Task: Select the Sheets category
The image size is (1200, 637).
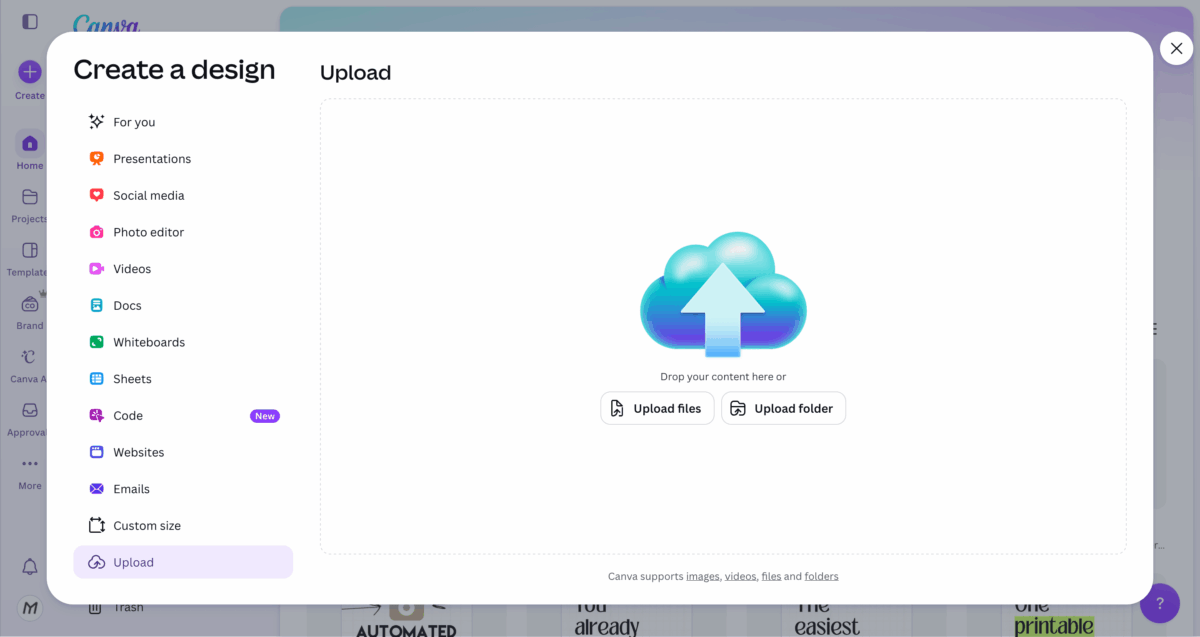Action: 183,379
